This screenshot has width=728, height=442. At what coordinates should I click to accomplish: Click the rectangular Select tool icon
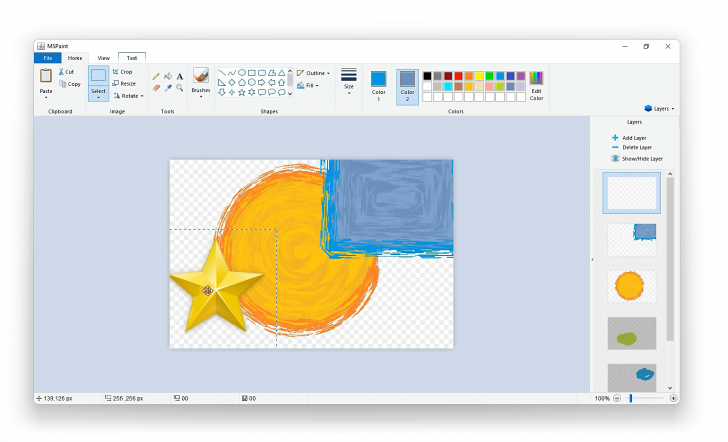pos(98,76)
